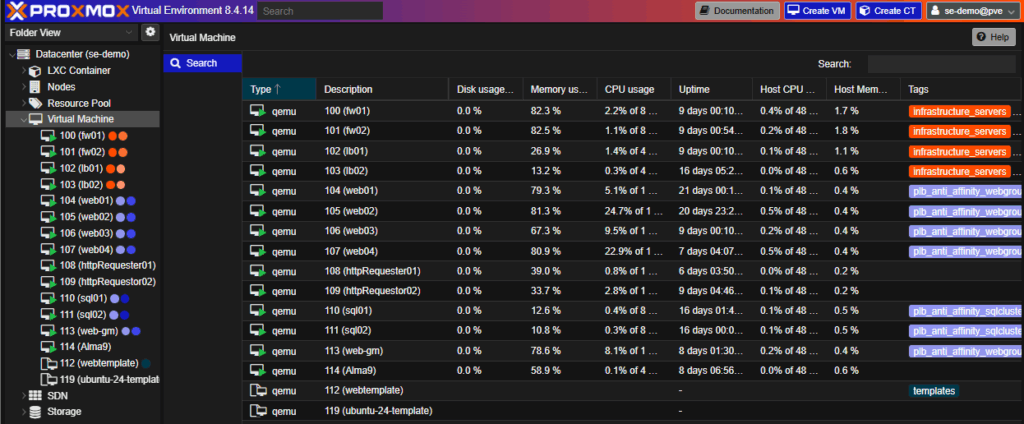The height and width of the screenshot is (424, 1024).
Task: Select 106 (web03) in the tree
Action: click(86, 233)
